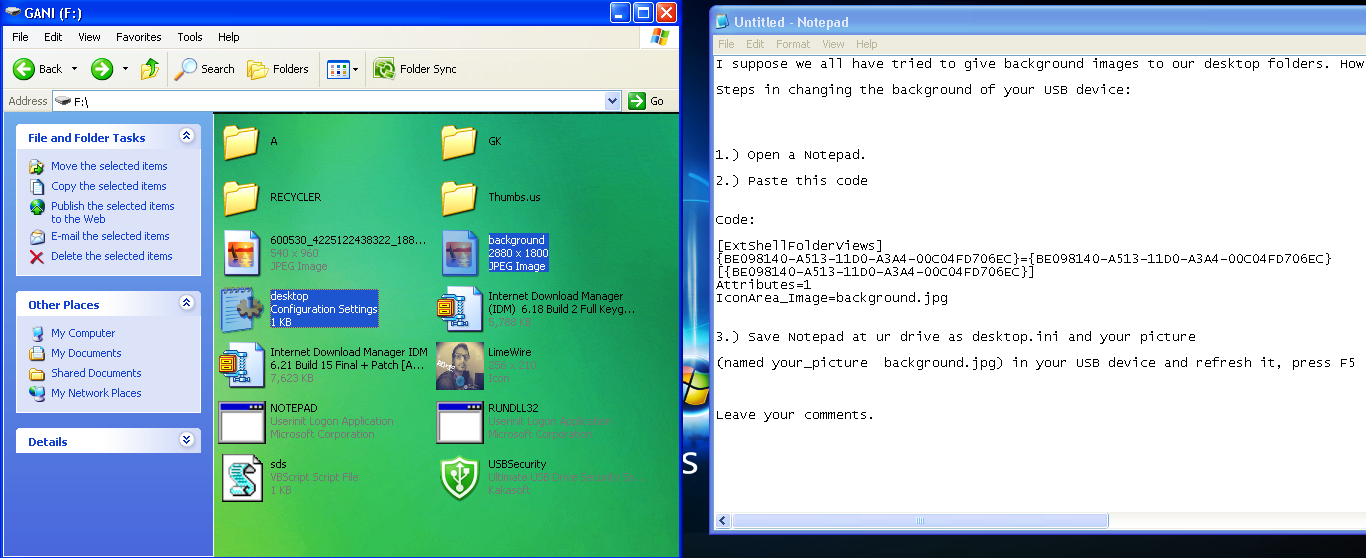This screenshot has height=558, width=1366.
Task: Select the 600530_4225122438322 JPEG image icon
Action: click(x=241, y=254)
